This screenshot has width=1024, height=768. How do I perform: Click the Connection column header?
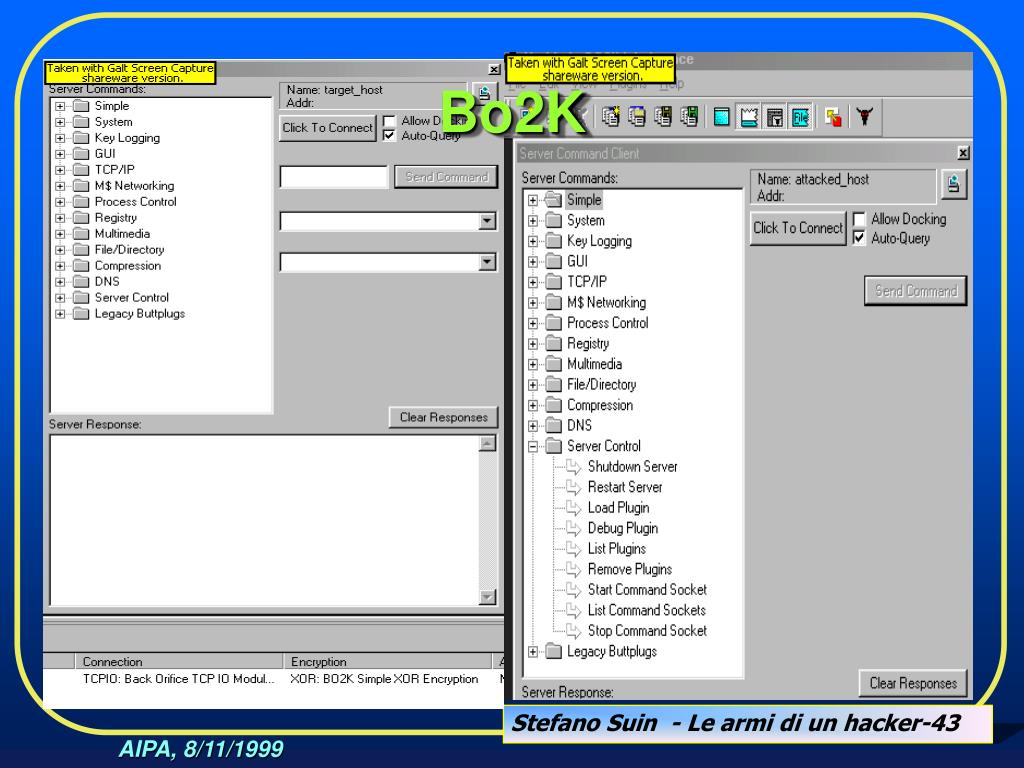(x=179, y=661)
